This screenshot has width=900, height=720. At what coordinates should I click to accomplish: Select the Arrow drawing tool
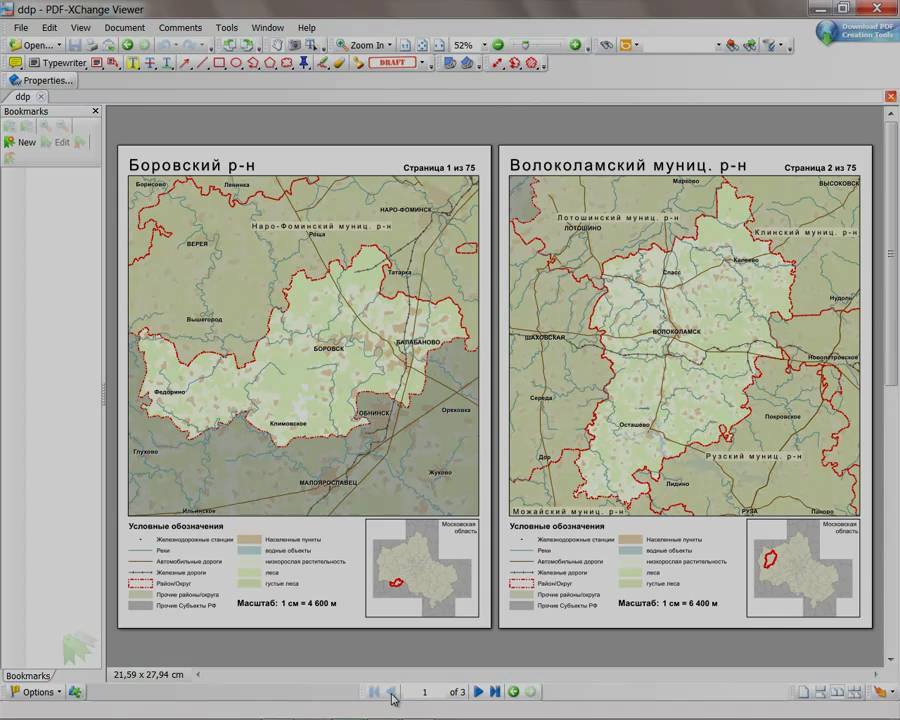pos(185,63)
